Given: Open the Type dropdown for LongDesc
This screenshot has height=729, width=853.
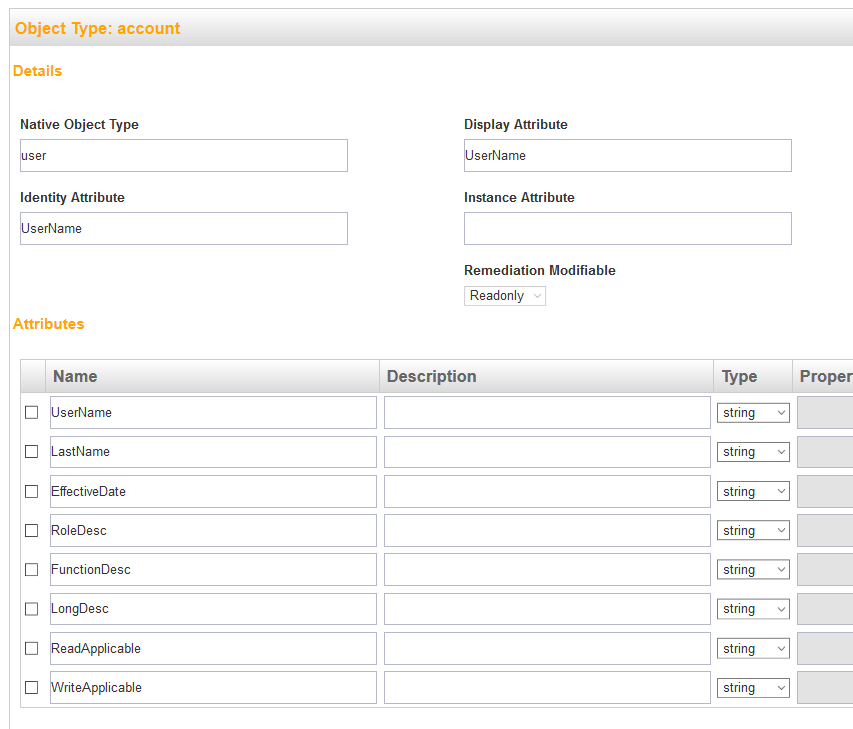Looking at the screenshot, I should pyautogui.click(x=753, y=609).
